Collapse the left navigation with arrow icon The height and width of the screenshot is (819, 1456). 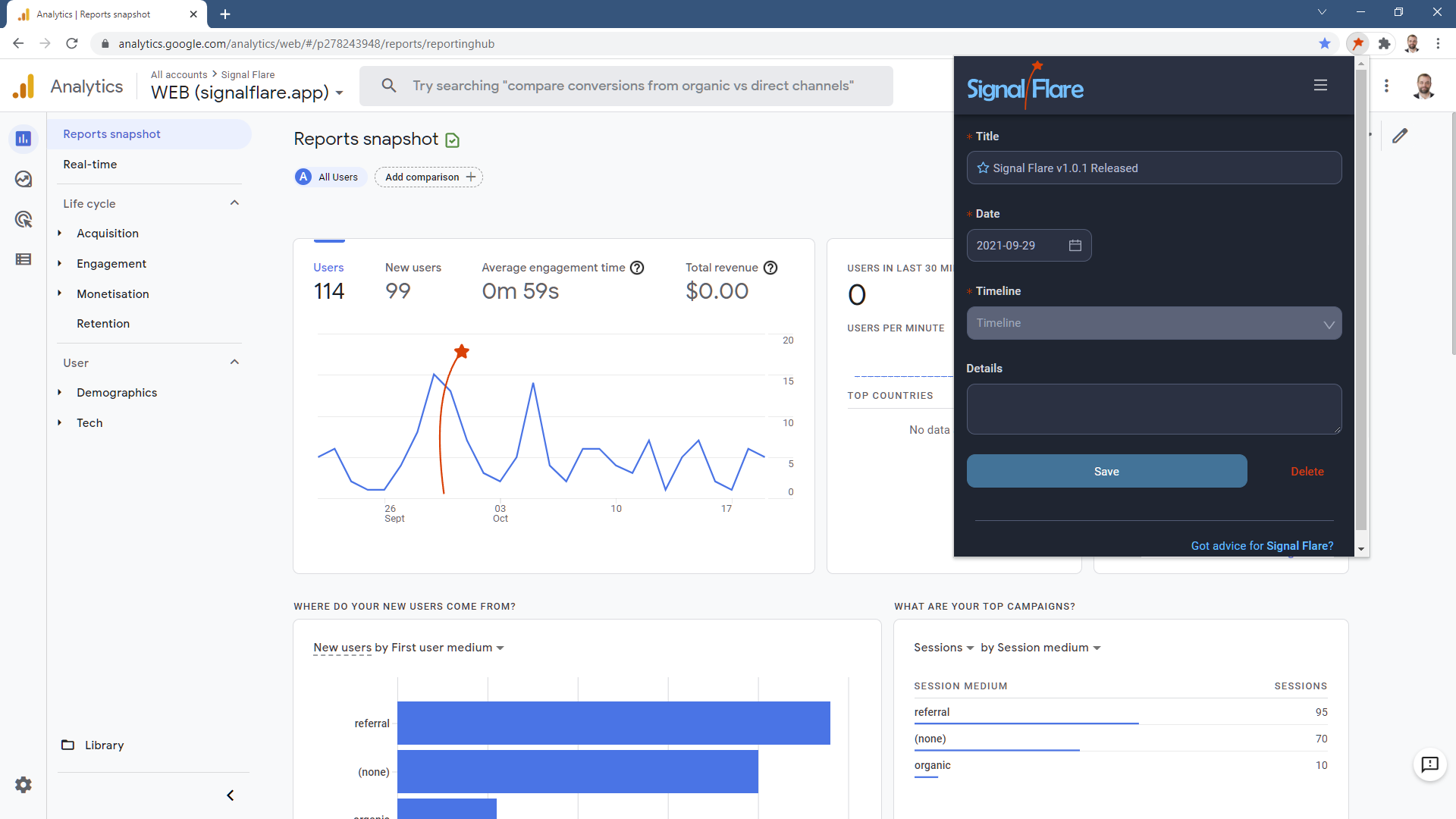coord(231,795)
